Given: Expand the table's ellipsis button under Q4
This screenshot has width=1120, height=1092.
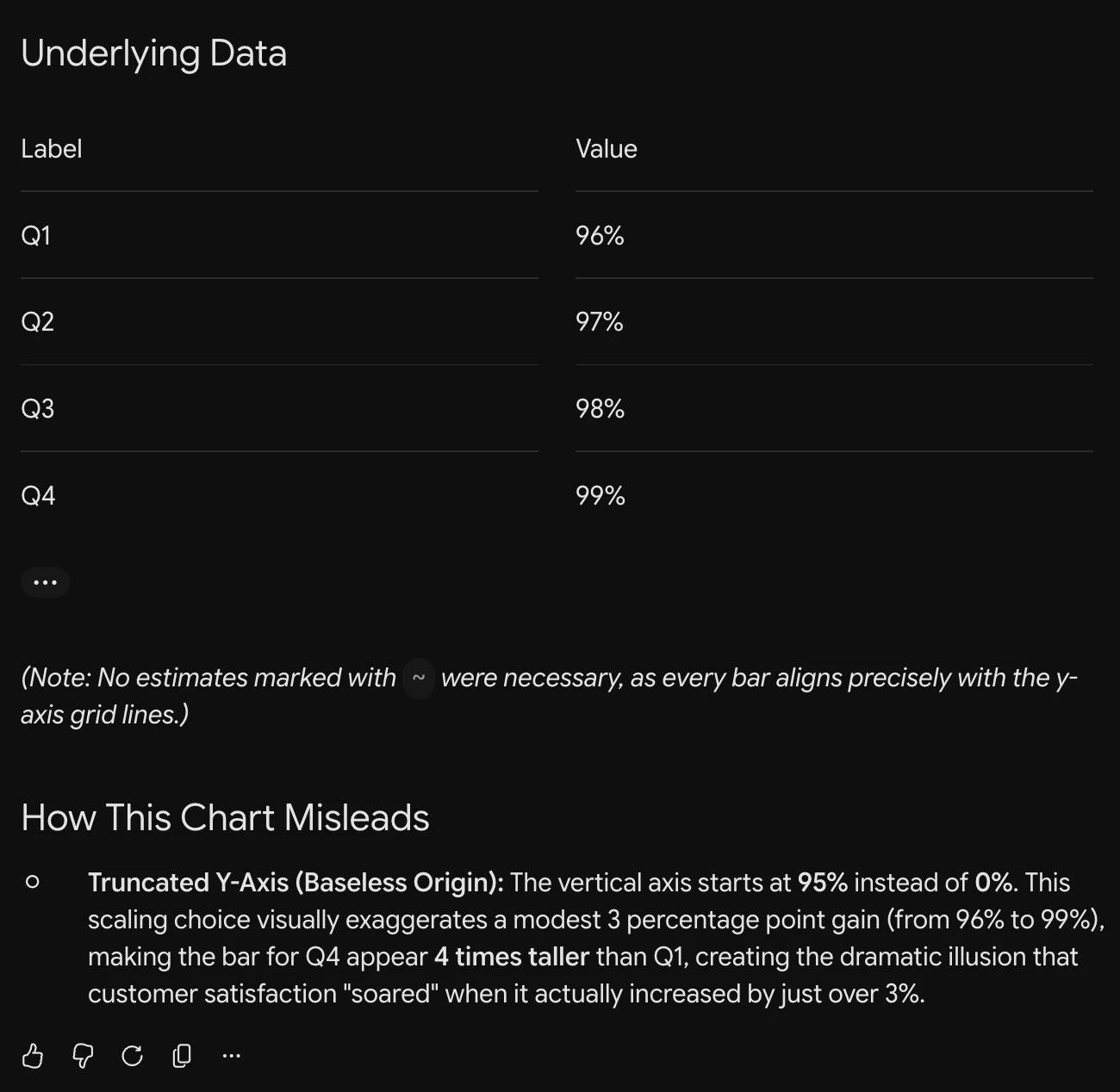Looking at the screenshot, I should 45,582.
